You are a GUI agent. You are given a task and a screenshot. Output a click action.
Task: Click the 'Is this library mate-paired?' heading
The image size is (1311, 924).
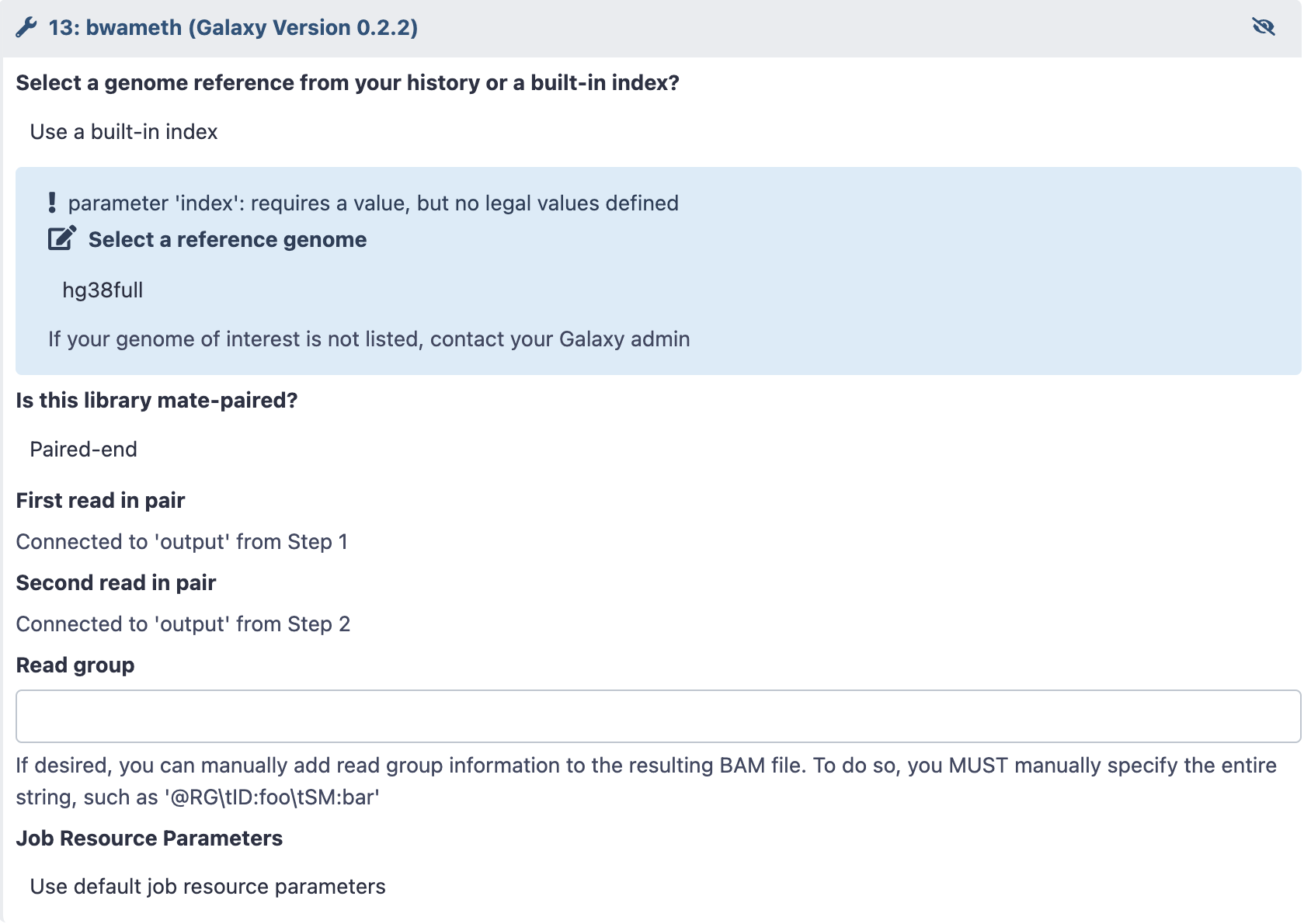click(x=156, y=400)
